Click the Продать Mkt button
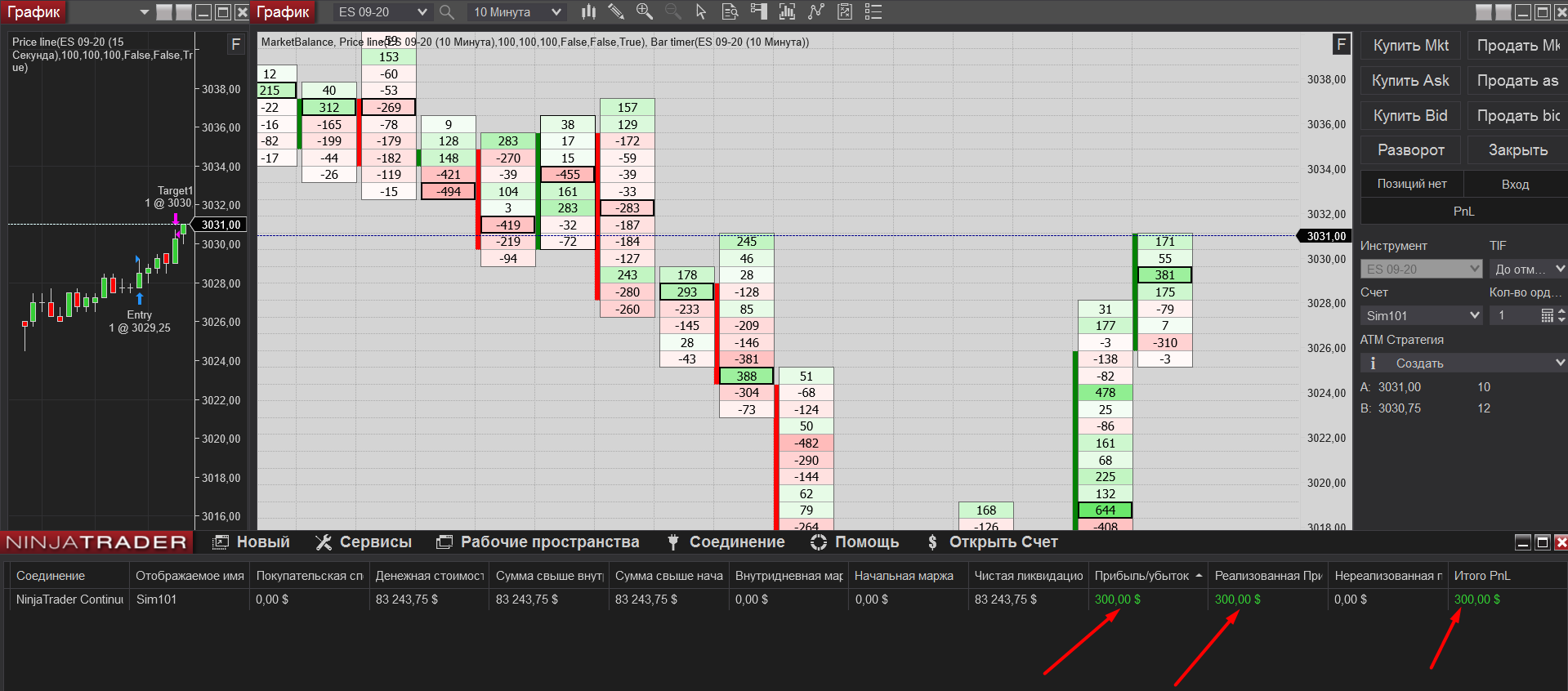1568x691 pixels. coord(1517,46)
